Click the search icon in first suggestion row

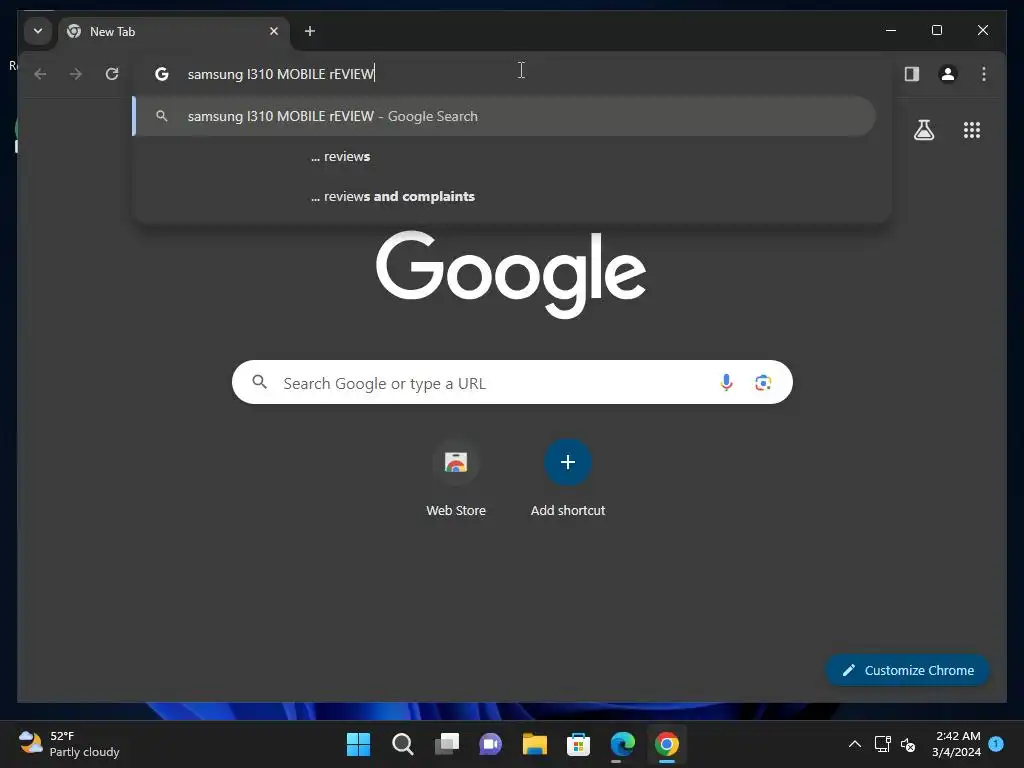[161, 116]
